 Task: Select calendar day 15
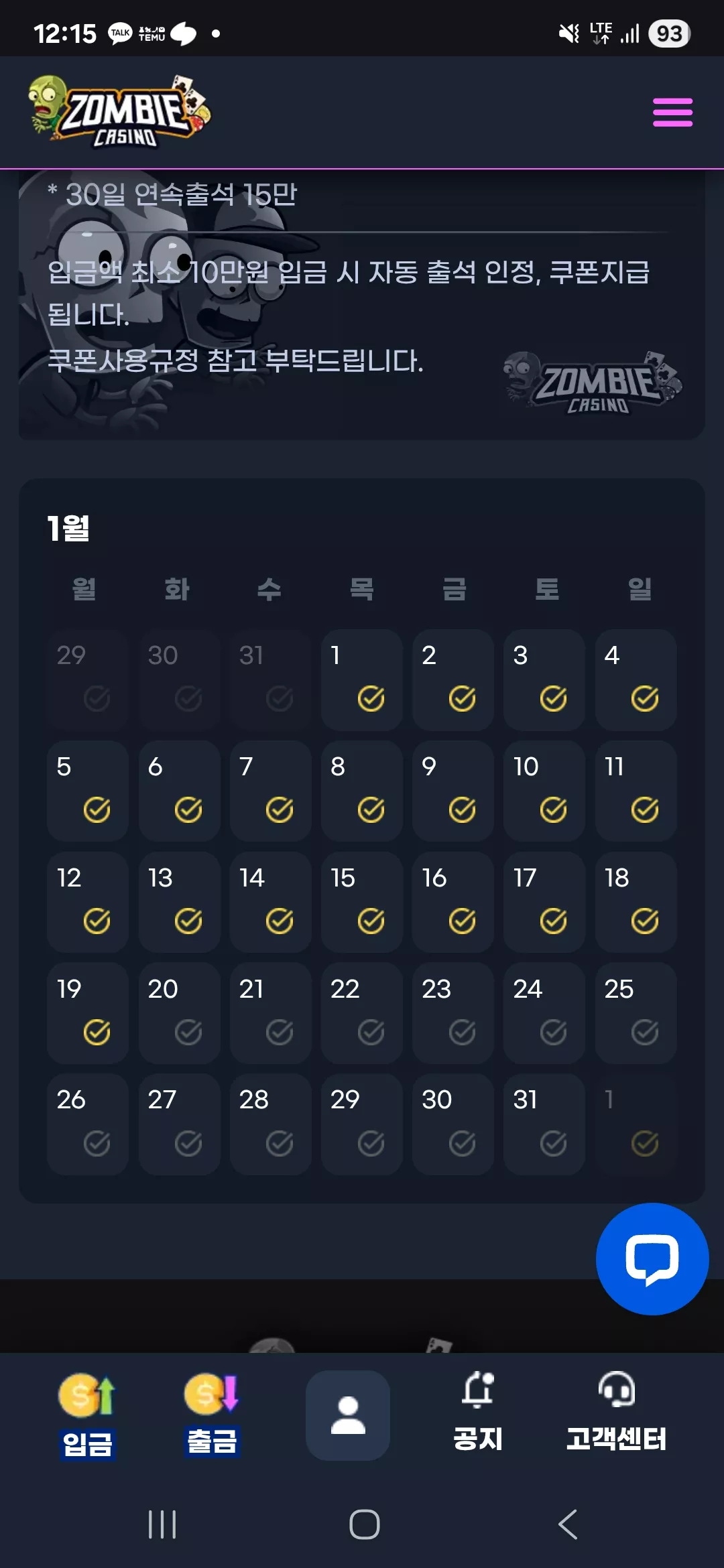click(x=362, y=902)
